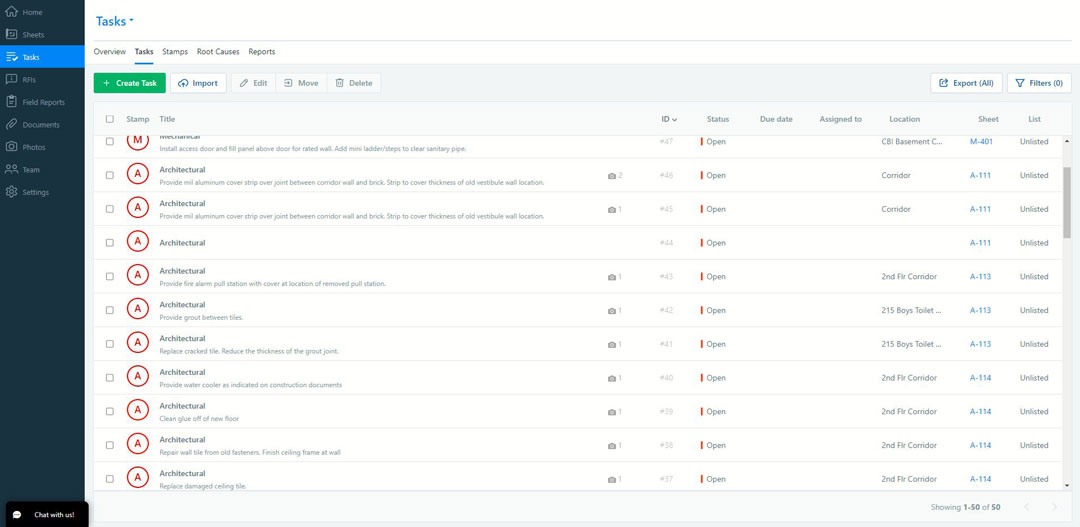
Task: Open Sheets from the sidebar
Action: point(33,35)
